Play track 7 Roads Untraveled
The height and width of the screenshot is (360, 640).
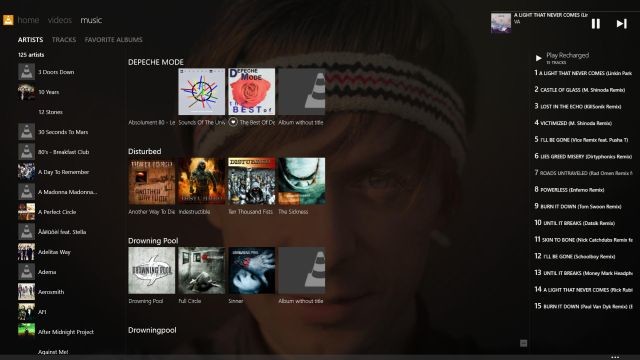(583, 173)
